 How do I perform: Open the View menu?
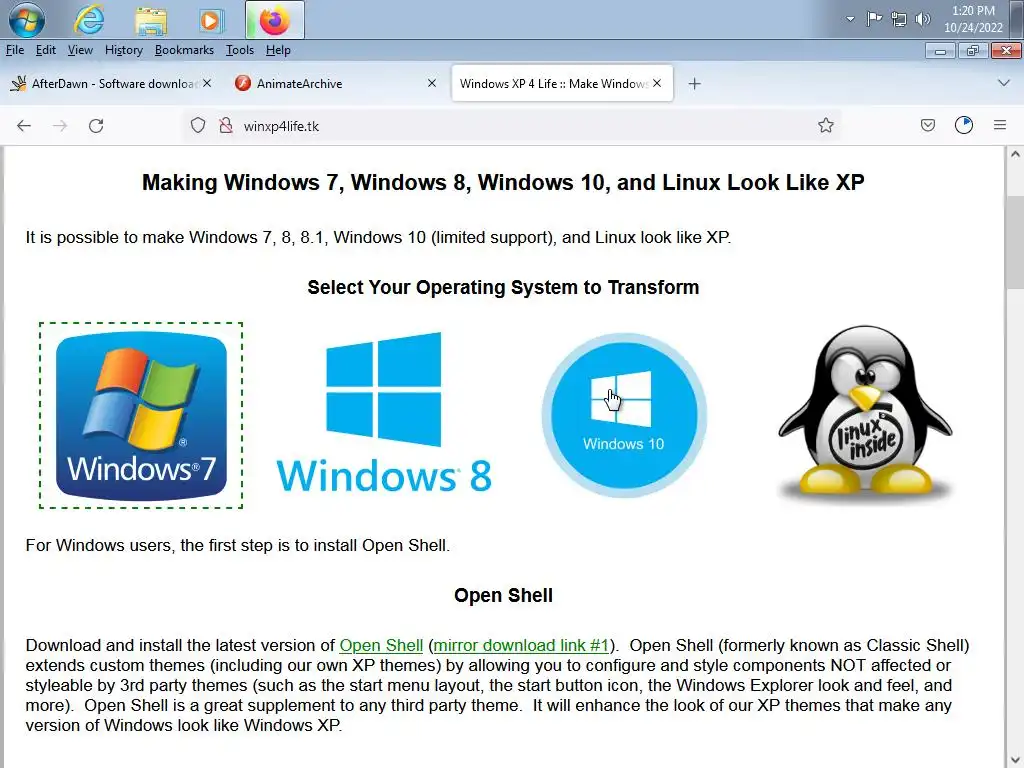pos(80,50)
